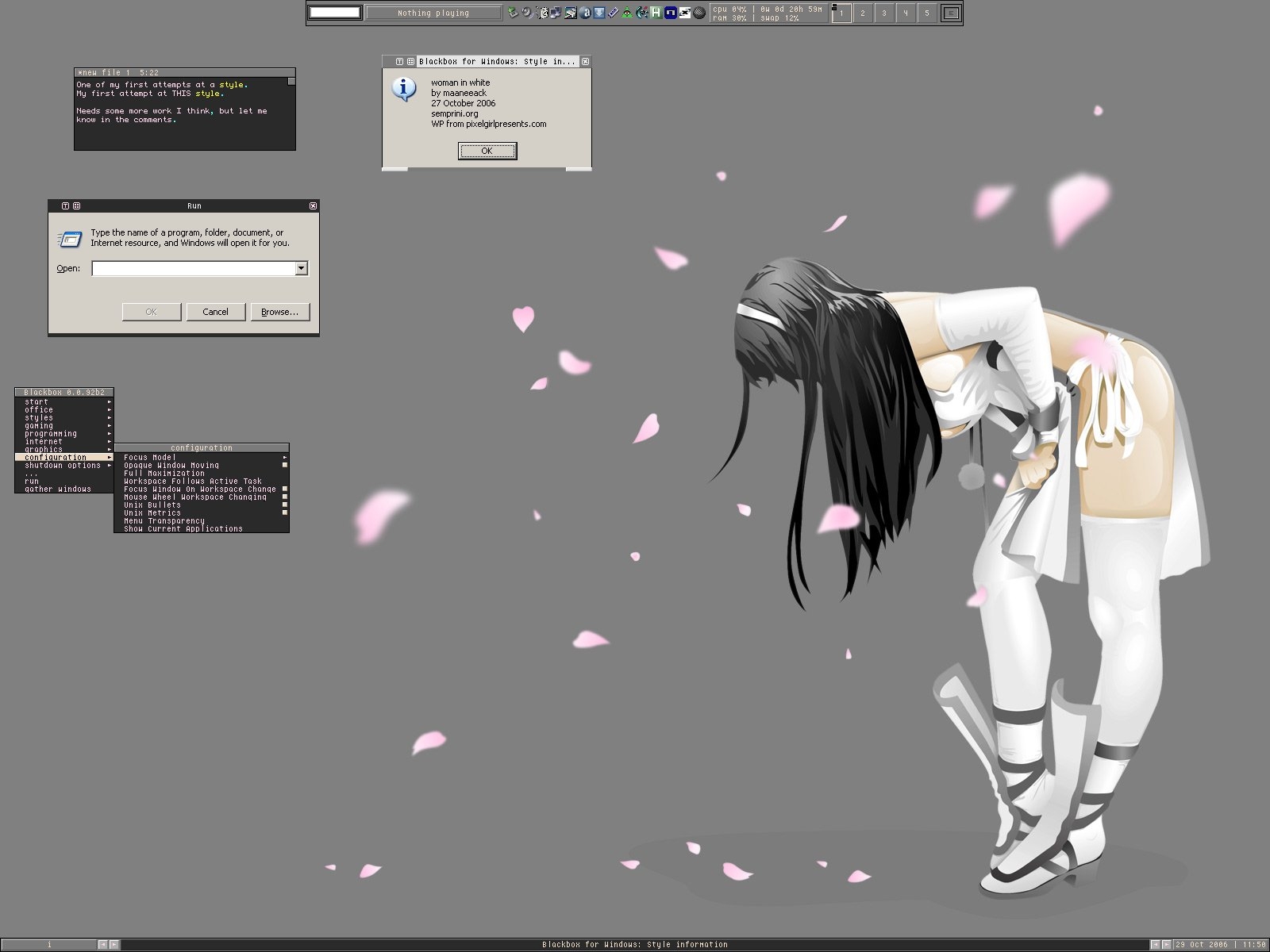Switch to workspace 5

click(927, 13)
